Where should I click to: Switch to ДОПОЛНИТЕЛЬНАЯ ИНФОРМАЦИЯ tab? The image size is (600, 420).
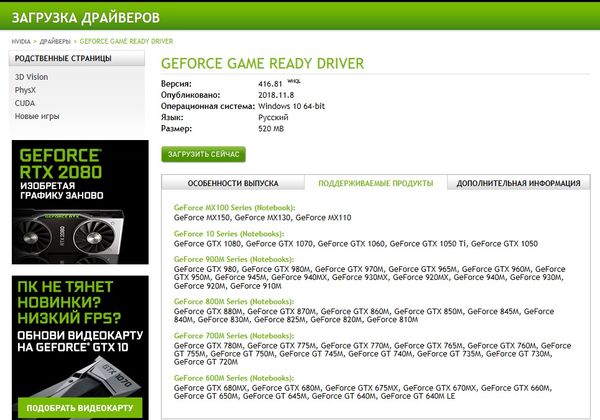click(x=518, y=183)
